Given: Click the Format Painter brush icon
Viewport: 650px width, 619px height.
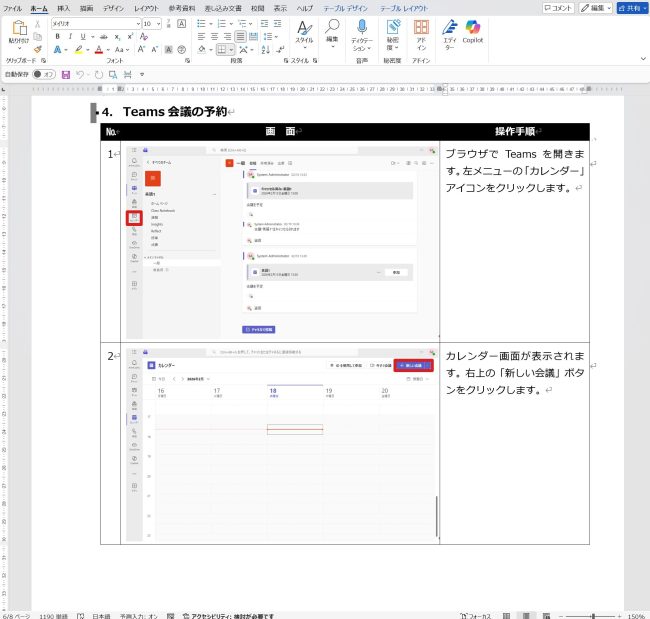Looking at the screenshot, I should [x=37, y=47].
